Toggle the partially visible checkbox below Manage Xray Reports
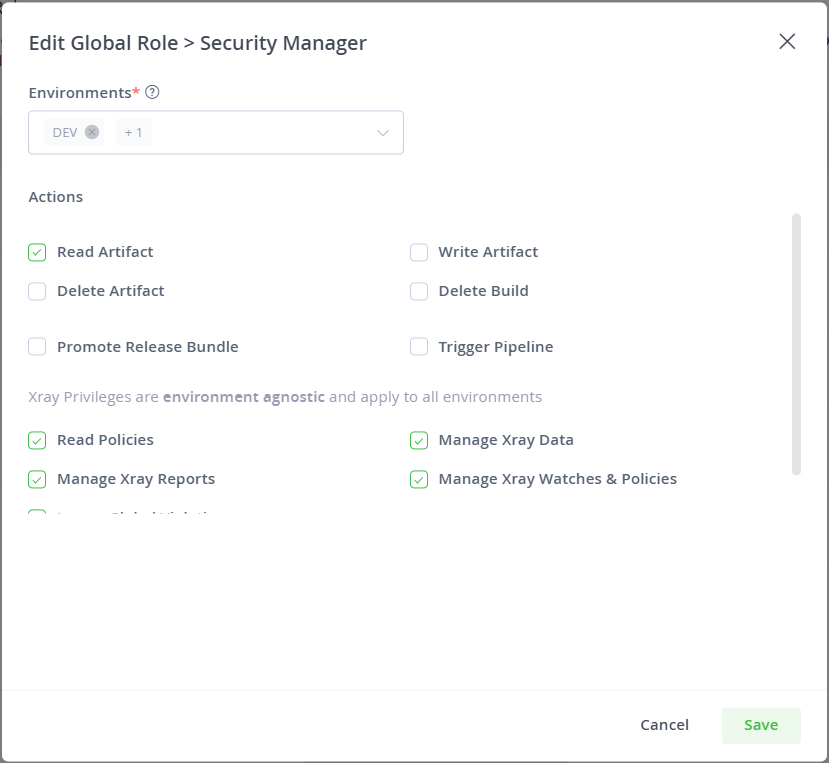This screenshot has height=763, width=829. [37, 515]
